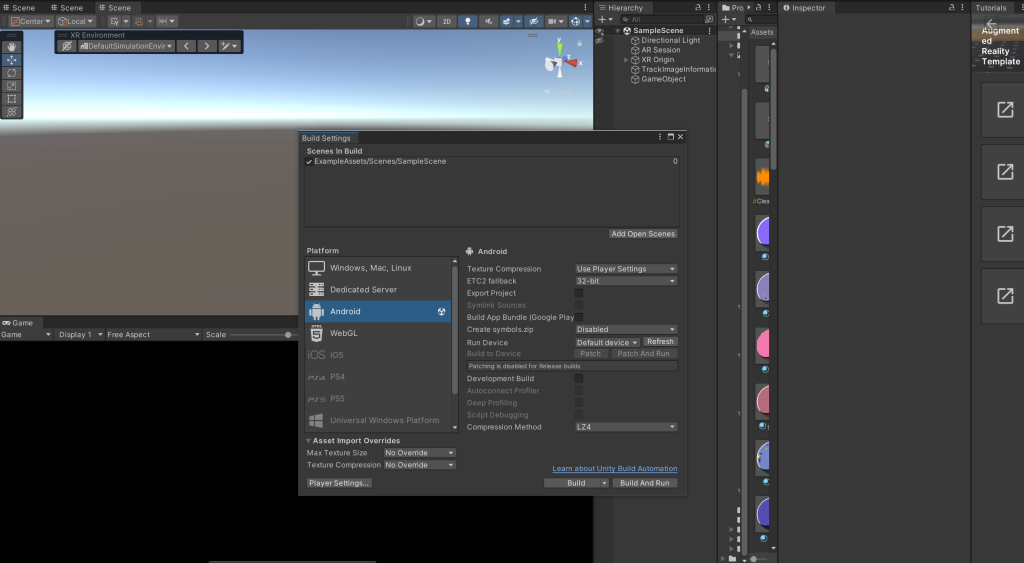This screenshot has width=1024, height=563.
Task: Select Dedicated Server platform
Action: point(378,290)
